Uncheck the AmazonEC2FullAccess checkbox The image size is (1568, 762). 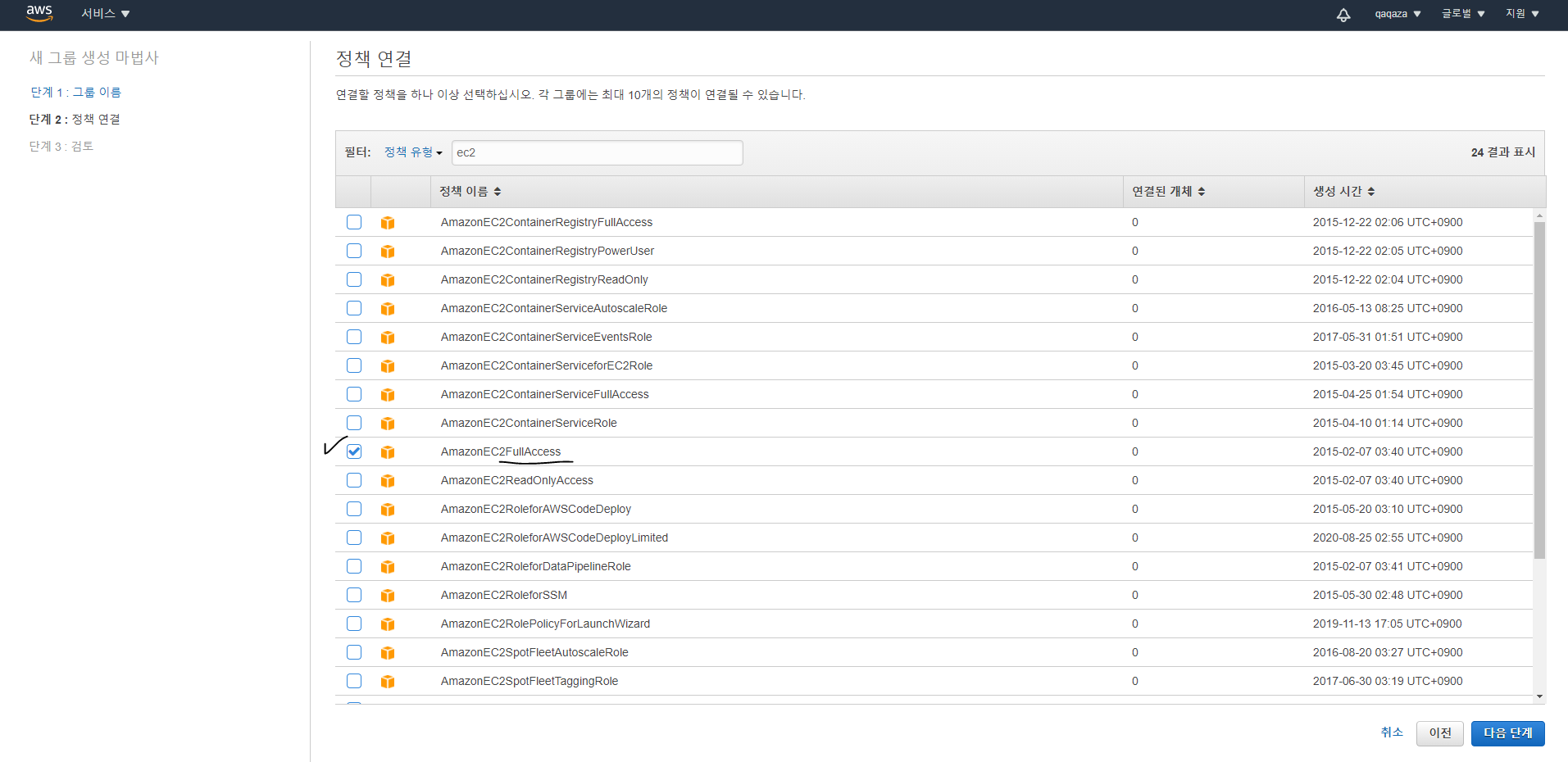pyautogui.click(x=354, y=451)
